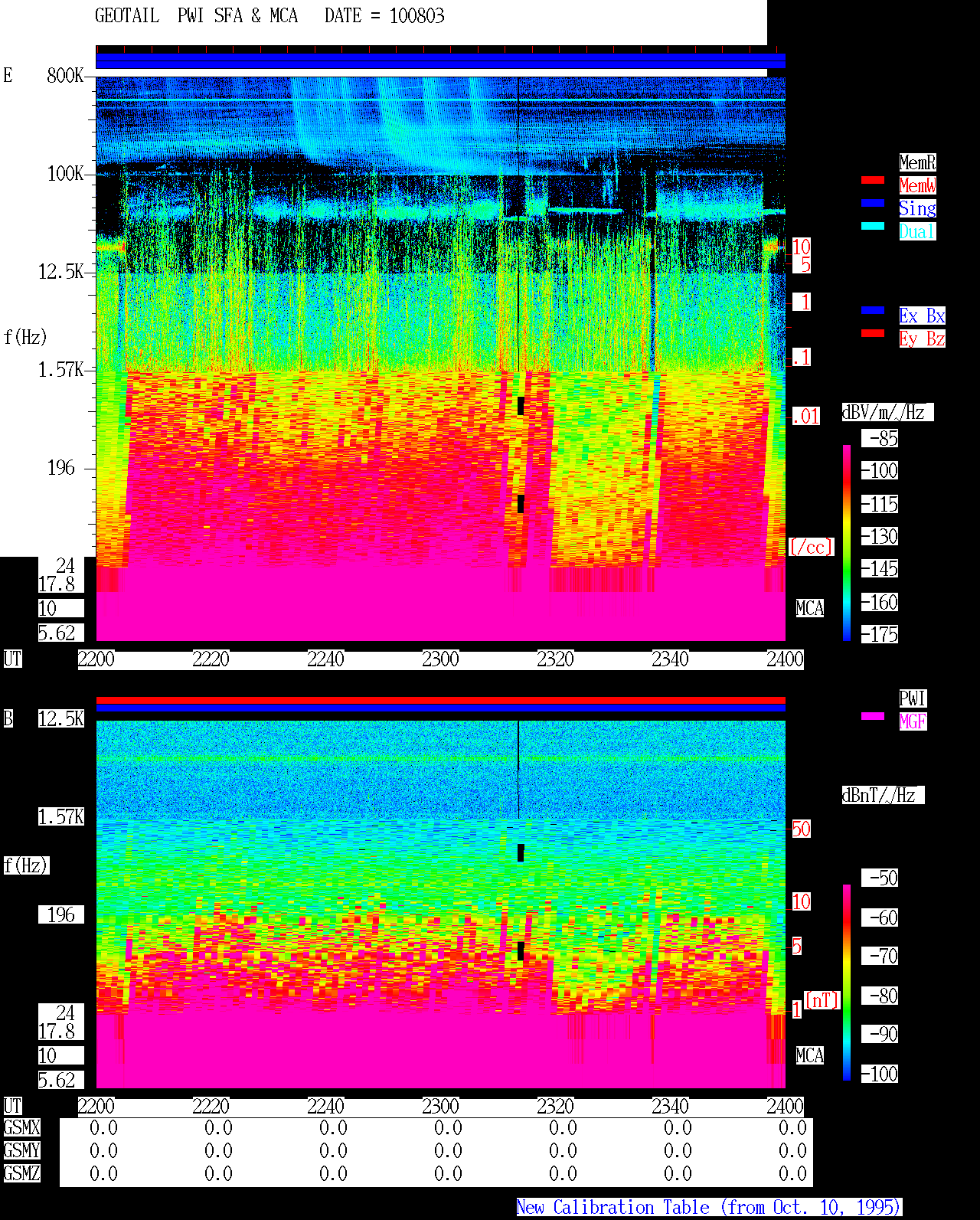Click the dBnT/√Hz color scale bar
Screen dimensions: 980x1220
847,983
